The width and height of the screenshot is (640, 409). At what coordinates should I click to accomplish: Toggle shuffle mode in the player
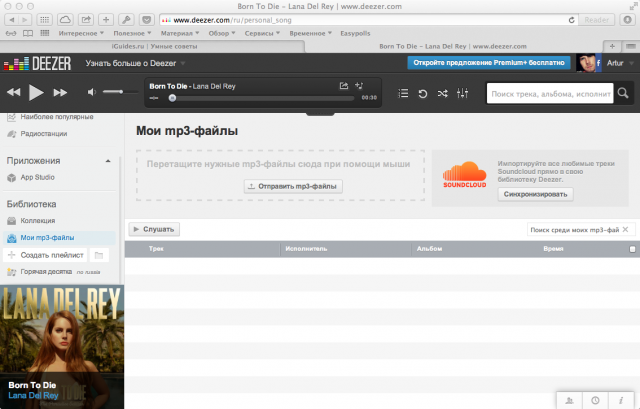pos(442,93)
